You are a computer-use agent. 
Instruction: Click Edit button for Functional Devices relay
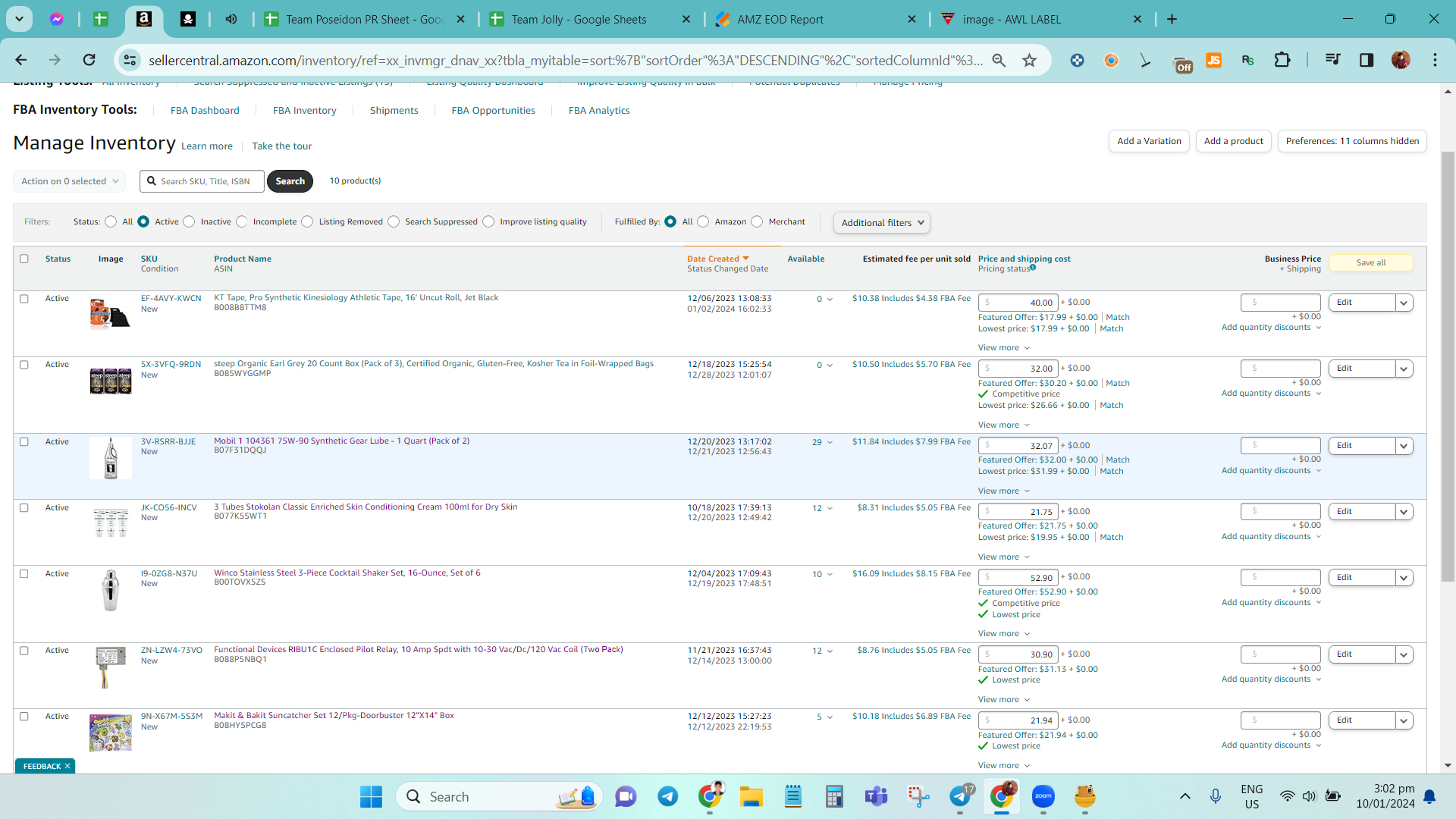[1362, 654]
